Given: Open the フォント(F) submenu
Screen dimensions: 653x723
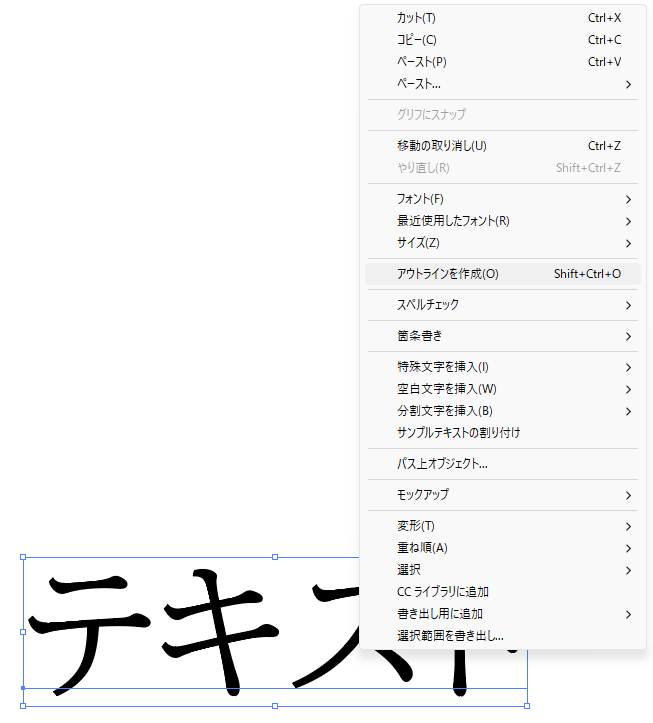Looking at the screenshot, I should pyautogui.click(x=420, y=199).
